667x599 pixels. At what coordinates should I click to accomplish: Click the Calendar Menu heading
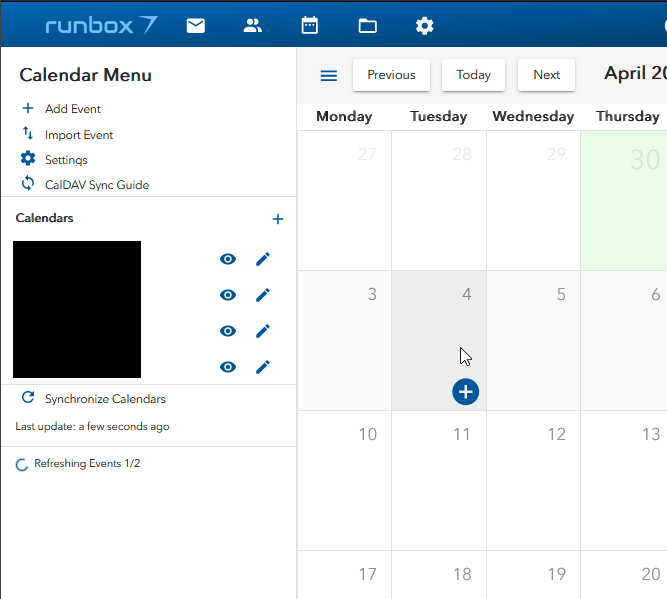tap(86, 75)
